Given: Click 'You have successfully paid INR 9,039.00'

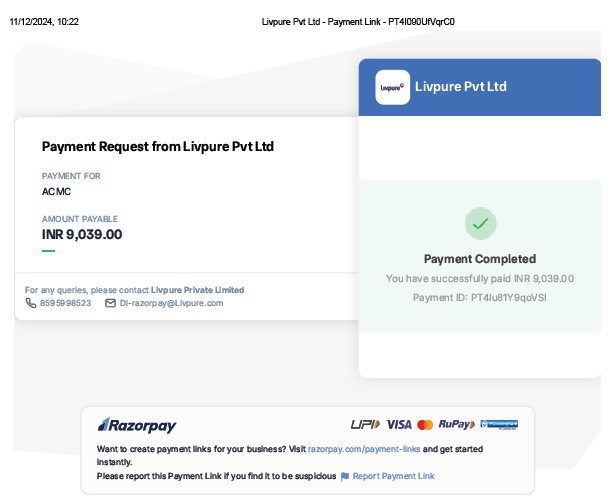Looking at the screenshot, I should pos(480,279).
